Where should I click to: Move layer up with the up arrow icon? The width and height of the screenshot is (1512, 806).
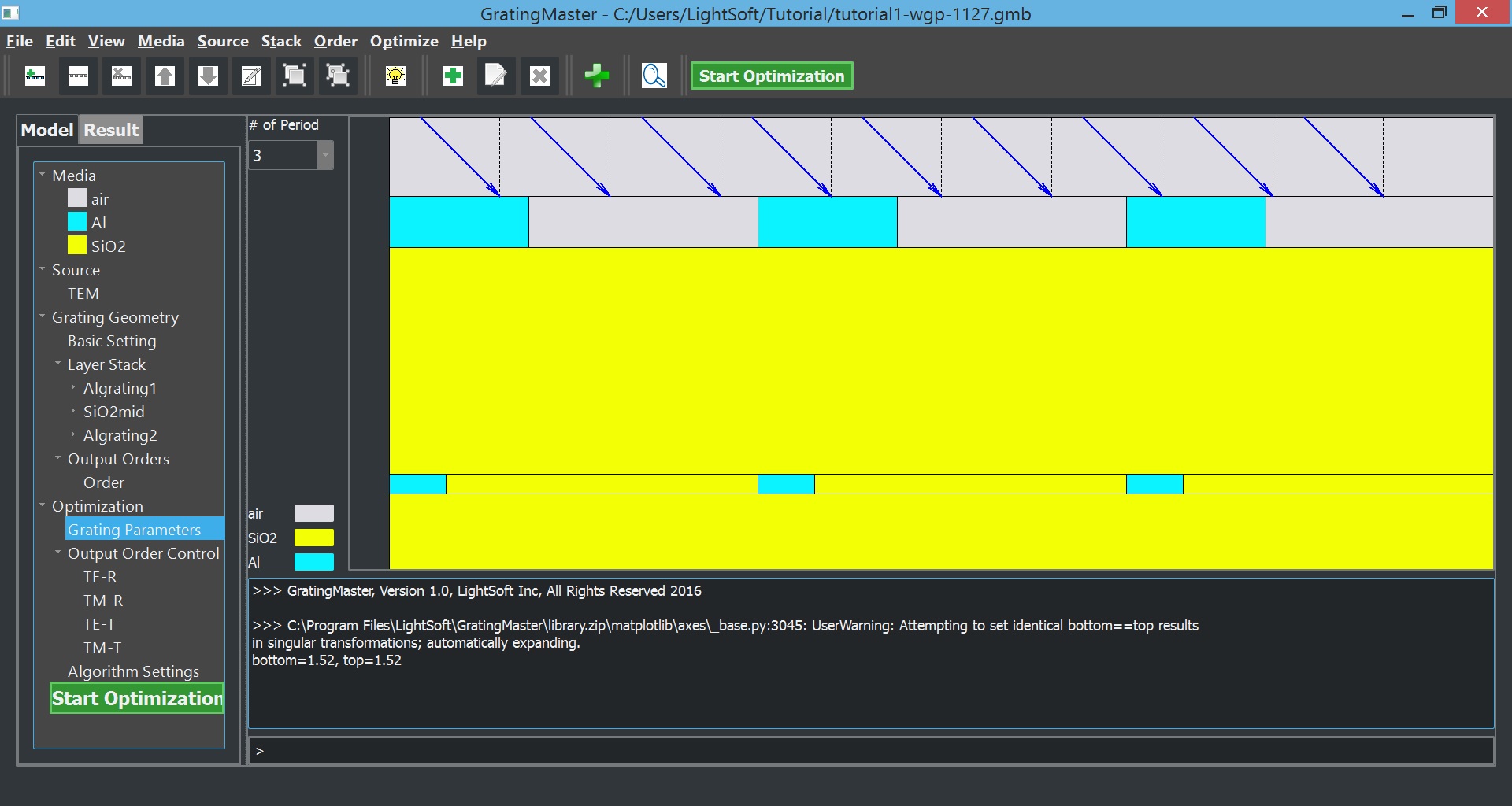coord(165,76)
